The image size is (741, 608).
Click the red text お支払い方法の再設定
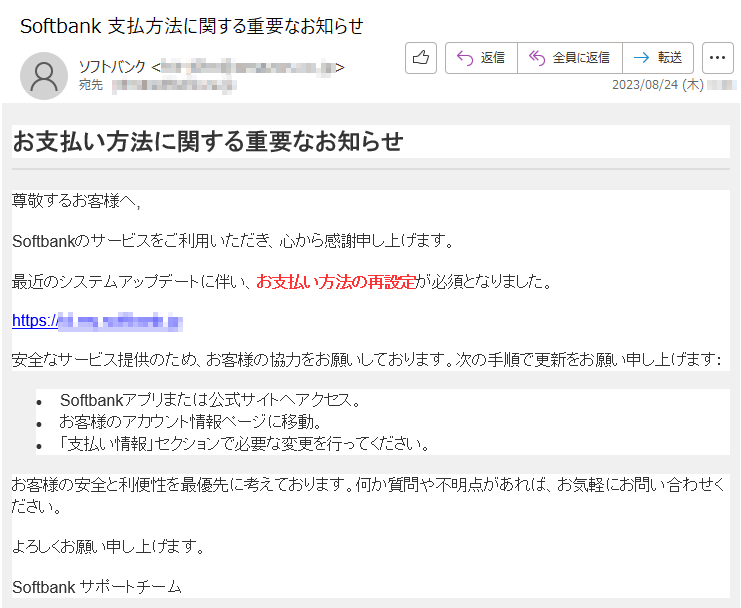[336, 282]
